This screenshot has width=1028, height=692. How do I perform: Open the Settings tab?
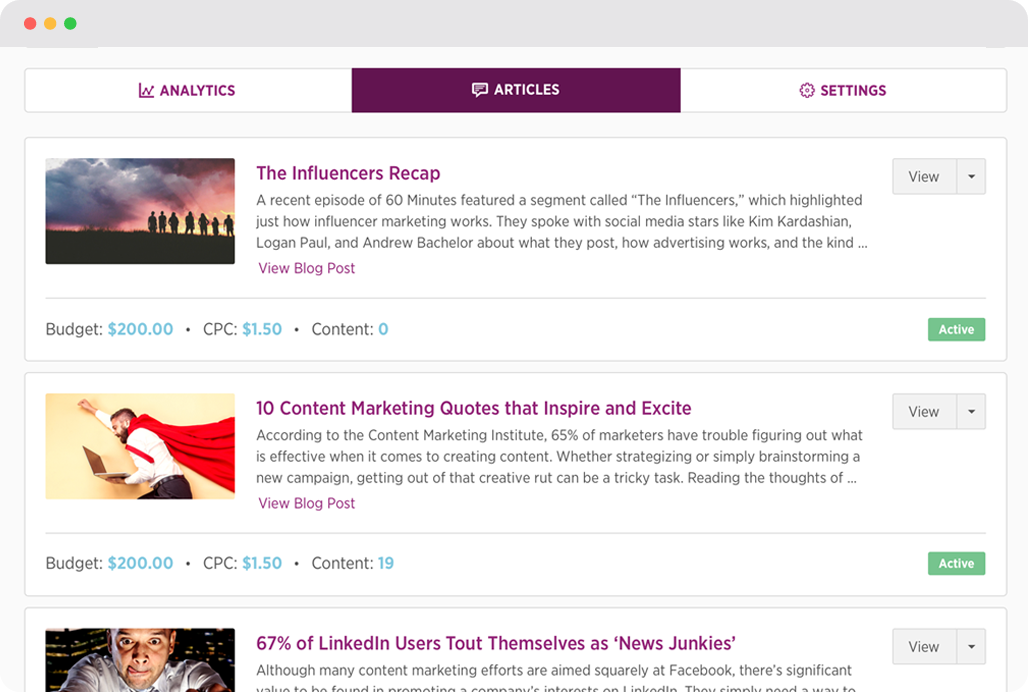click(x=843, y=90)
